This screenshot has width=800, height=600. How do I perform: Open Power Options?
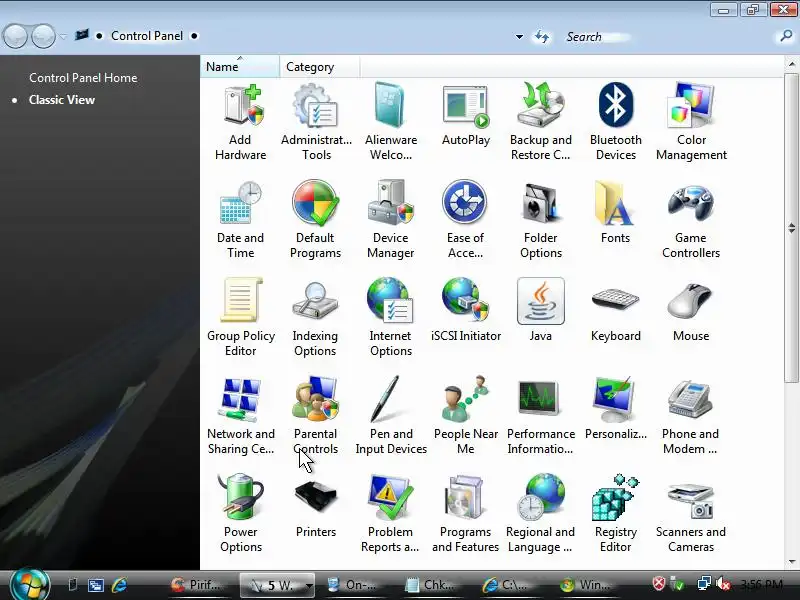(x=240, y=514)
